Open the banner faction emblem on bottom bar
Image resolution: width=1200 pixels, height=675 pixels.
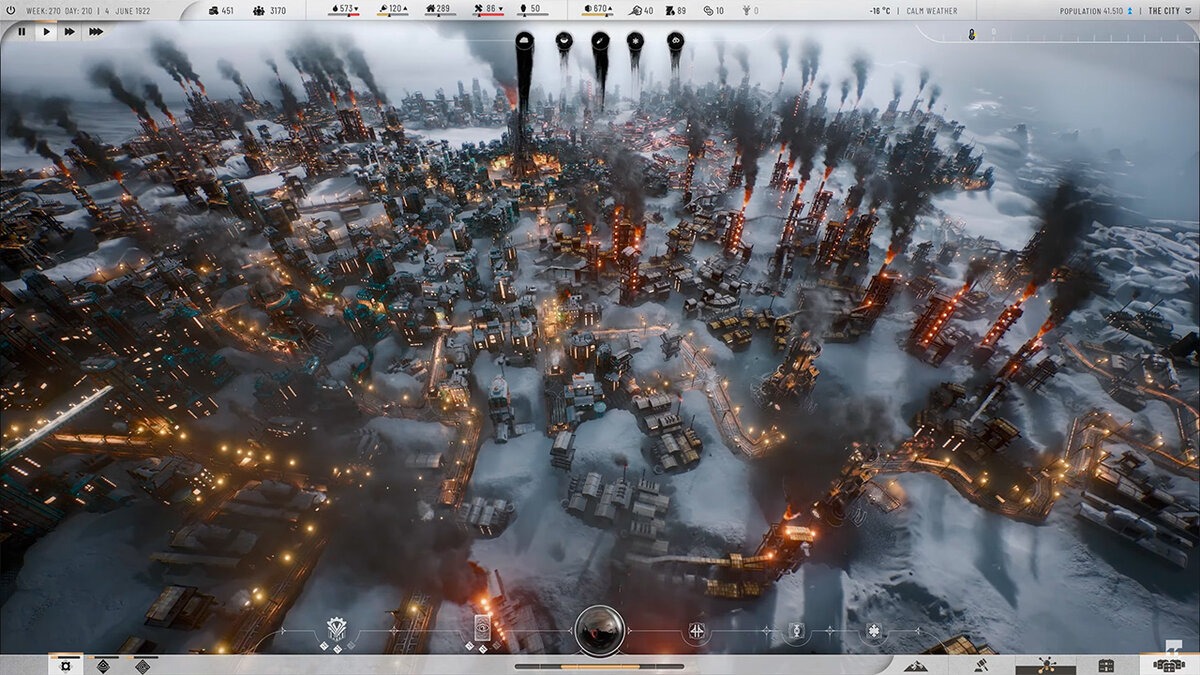tap(798, 632)
